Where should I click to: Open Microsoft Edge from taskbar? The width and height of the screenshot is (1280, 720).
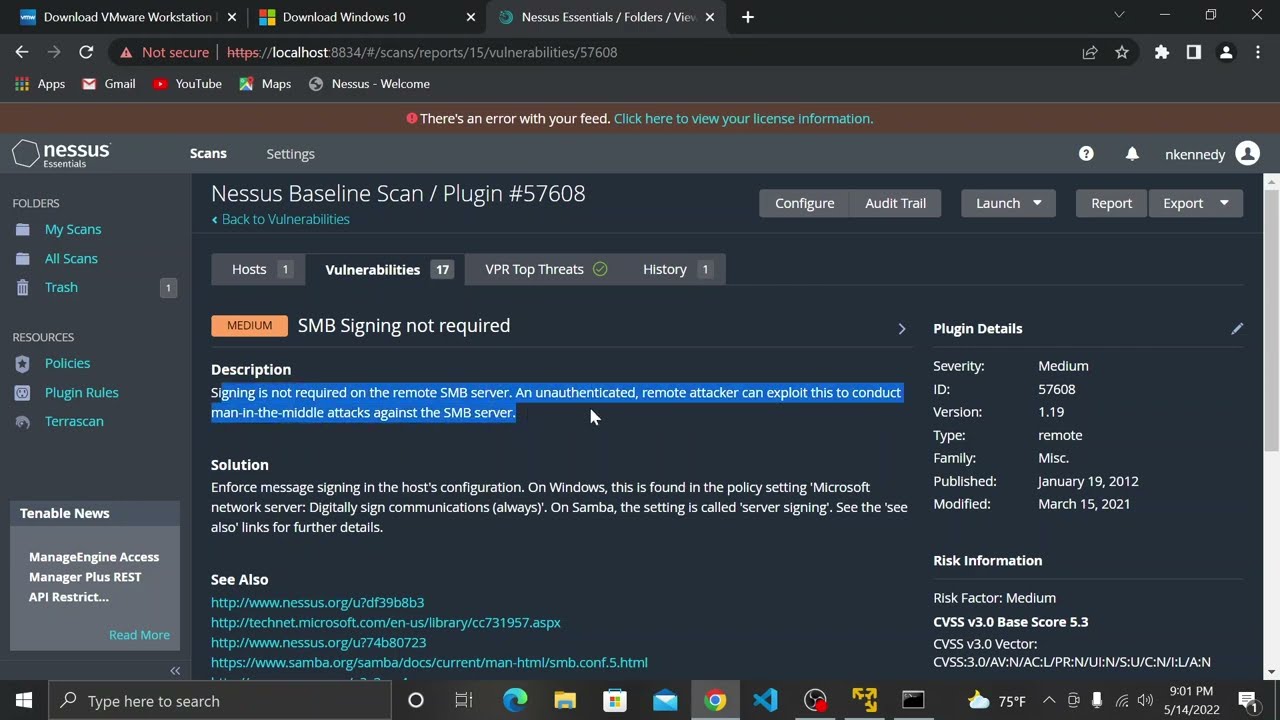point(515,700)
